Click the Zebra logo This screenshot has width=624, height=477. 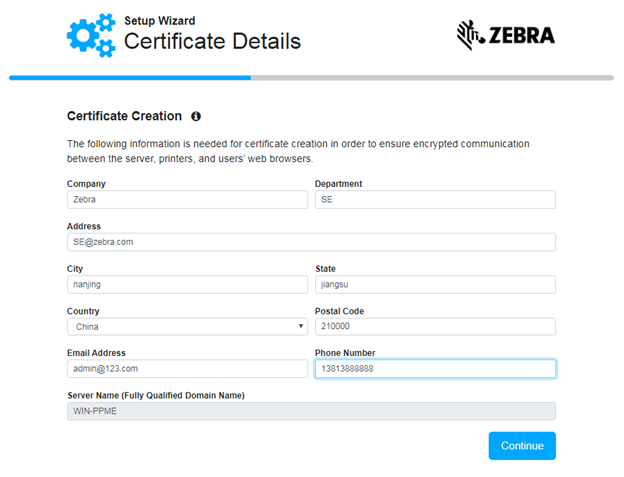pyautogui.click(x=505, y=36)
